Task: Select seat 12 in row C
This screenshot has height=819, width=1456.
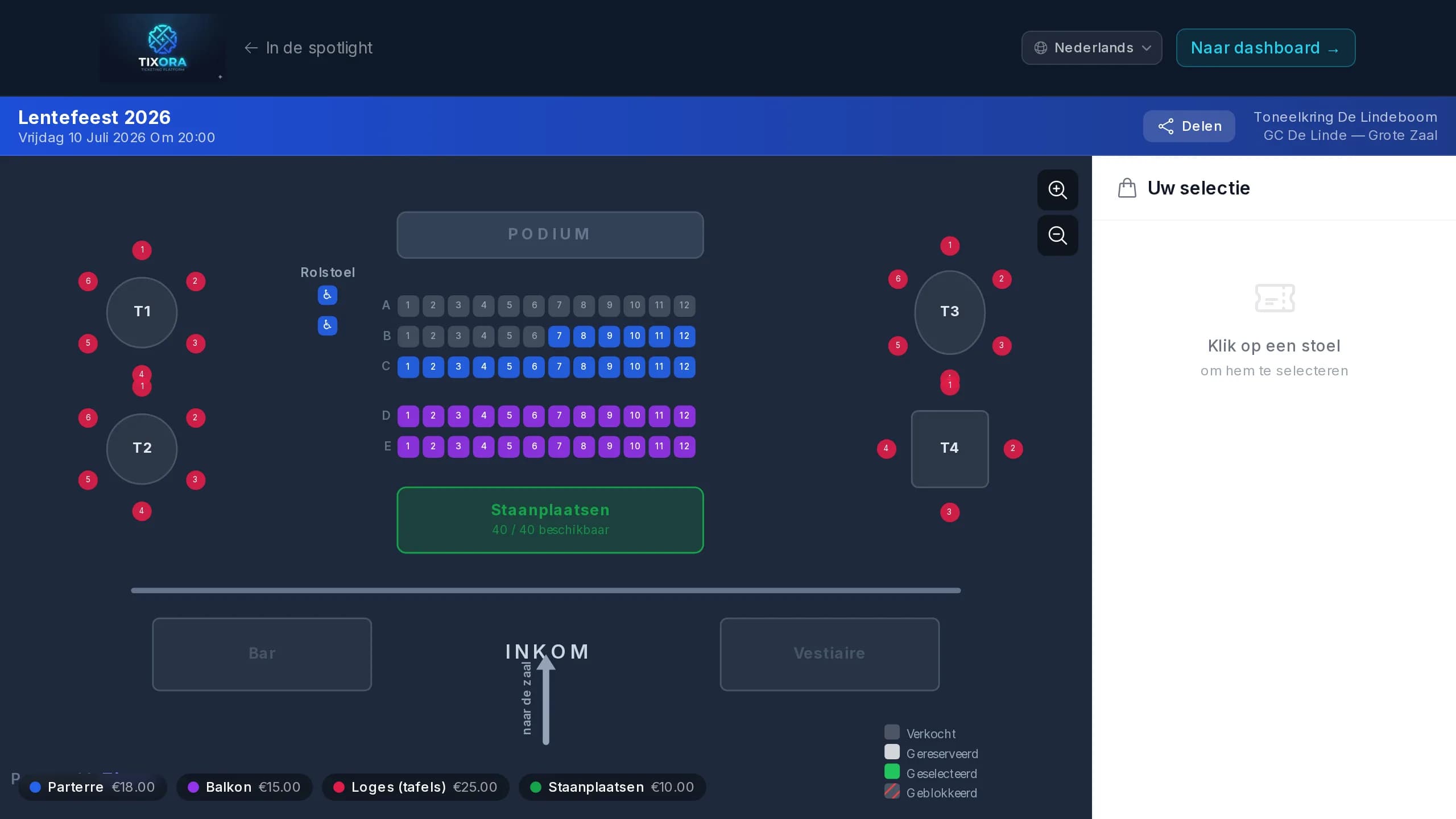Action: click(x=684, y=367)
